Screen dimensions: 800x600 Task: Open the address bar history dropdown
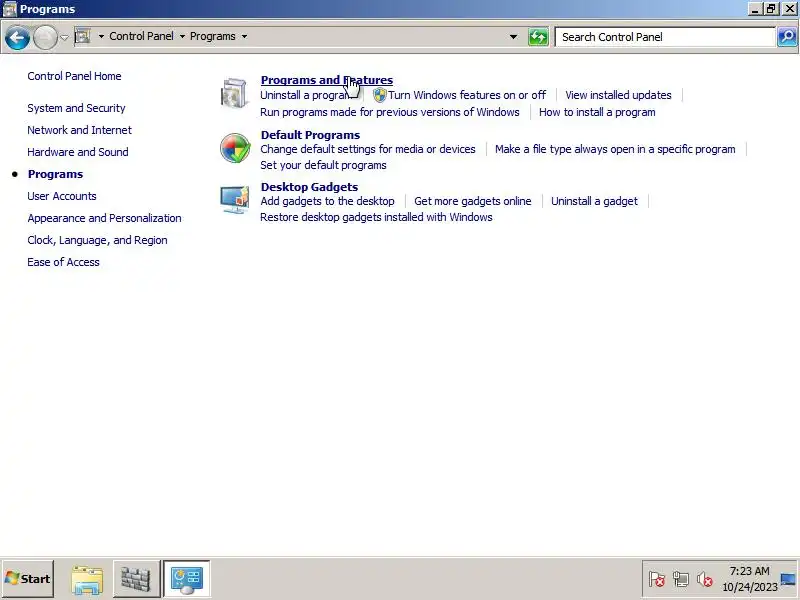[513, 37]
